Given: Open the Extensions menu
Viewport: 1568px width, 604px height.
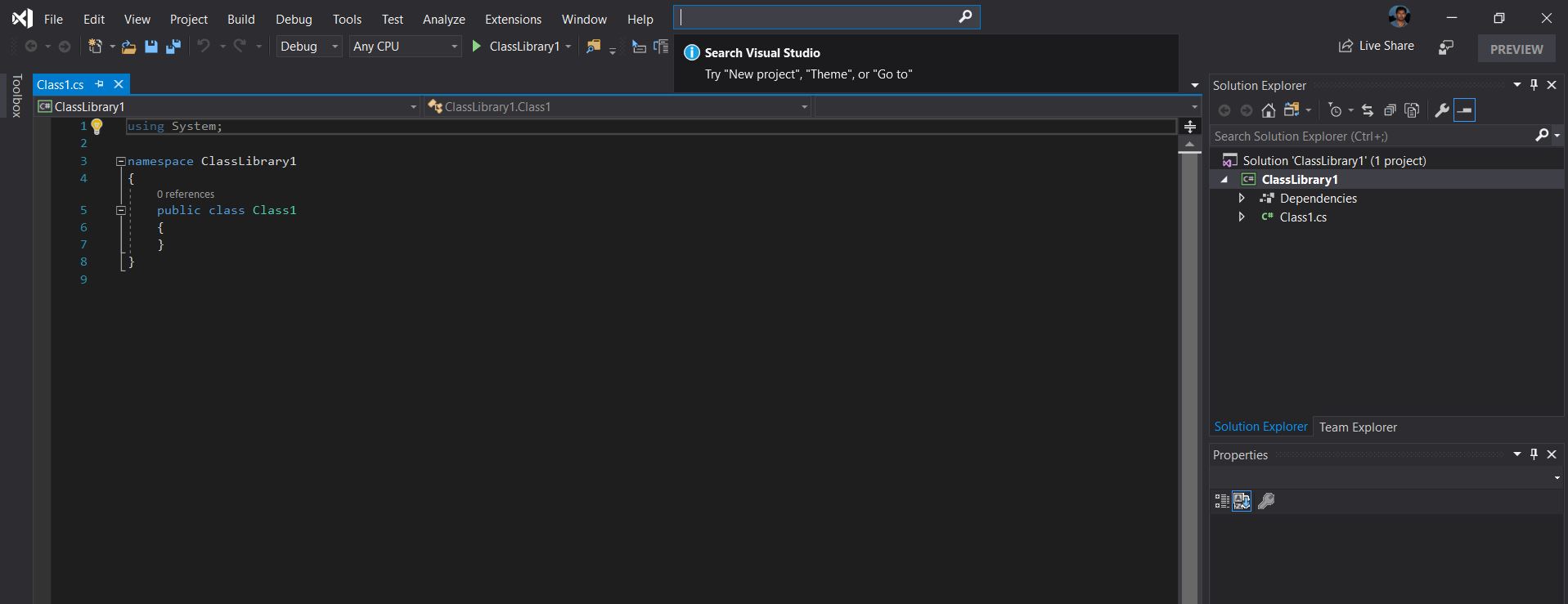Looking at the screenshot, I should click(x=513, y=19).
